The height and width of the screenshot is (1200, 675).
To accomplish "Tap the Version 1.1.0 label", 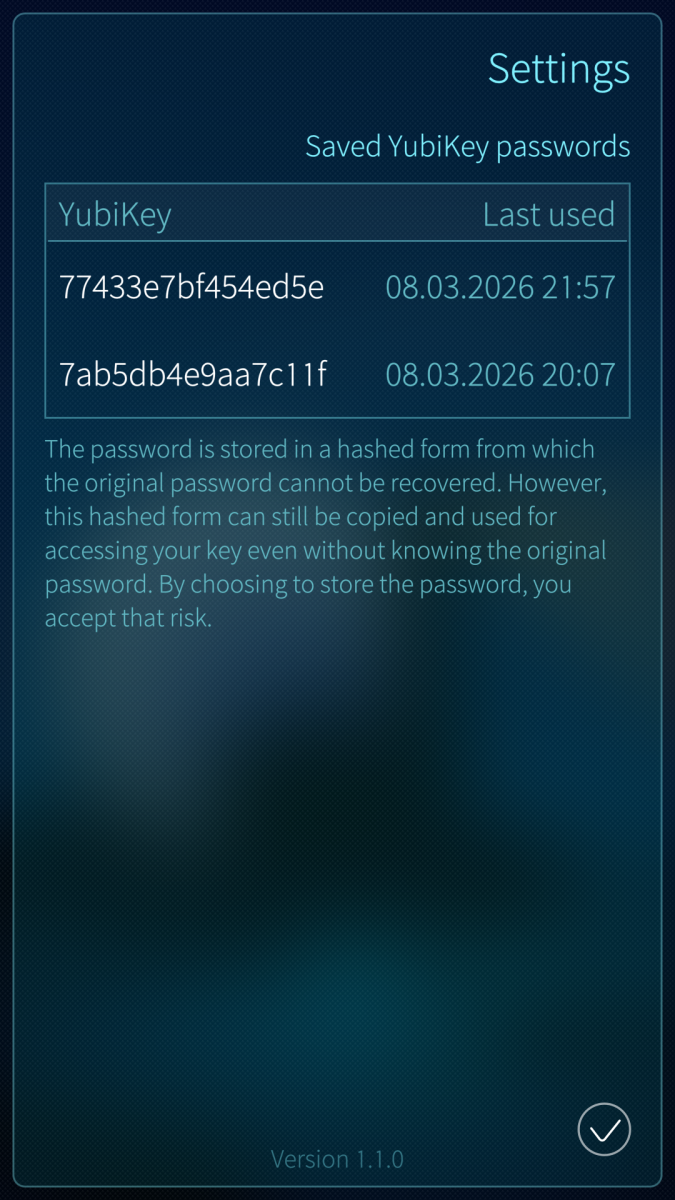I will [337, 1159].
